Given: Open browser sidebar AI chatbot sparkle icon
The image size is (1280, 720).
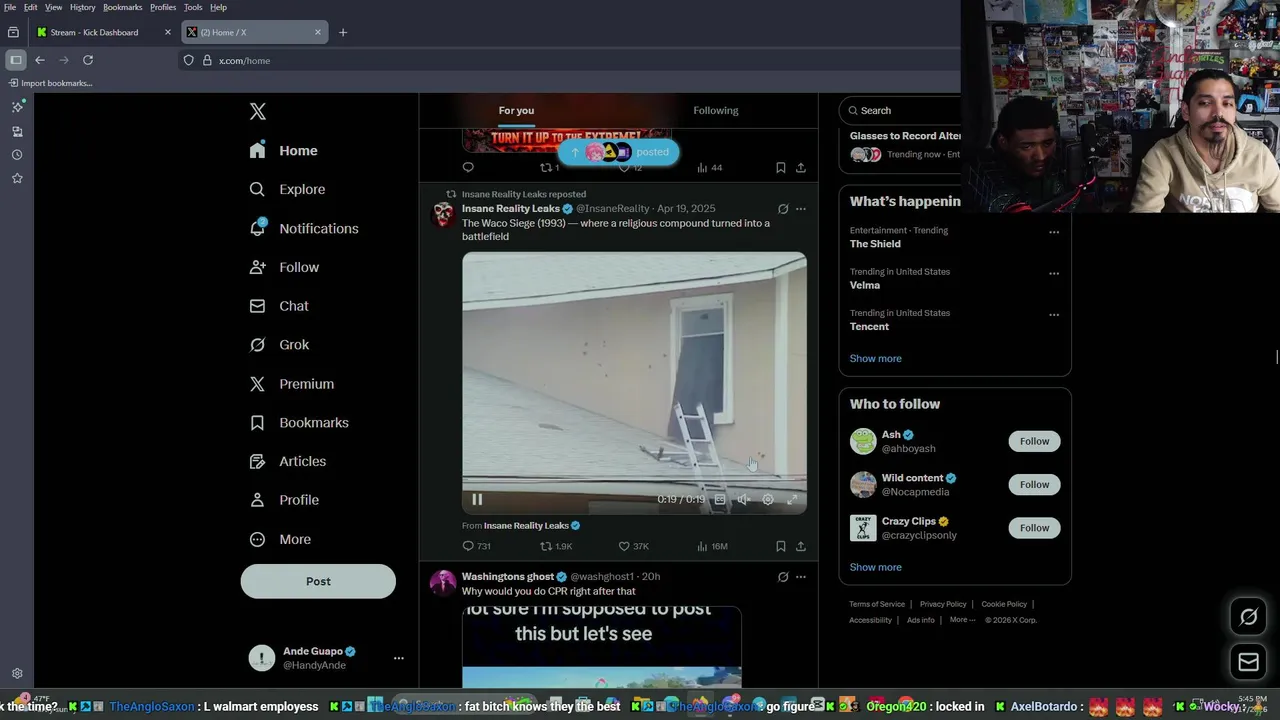Looking at the screenshot, I should (x=17, y=107).
